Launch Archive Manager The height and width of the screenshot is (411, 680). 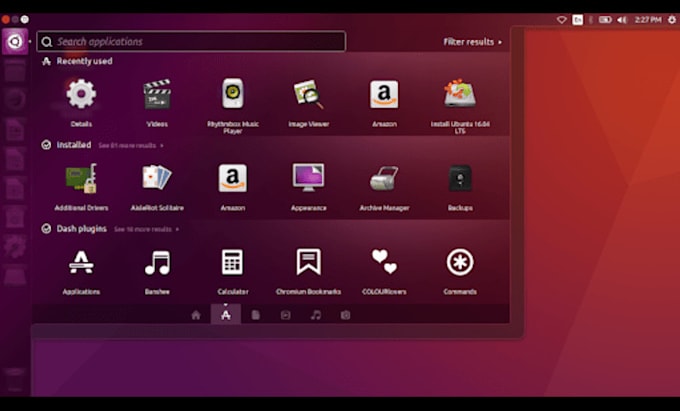point(384,178)
